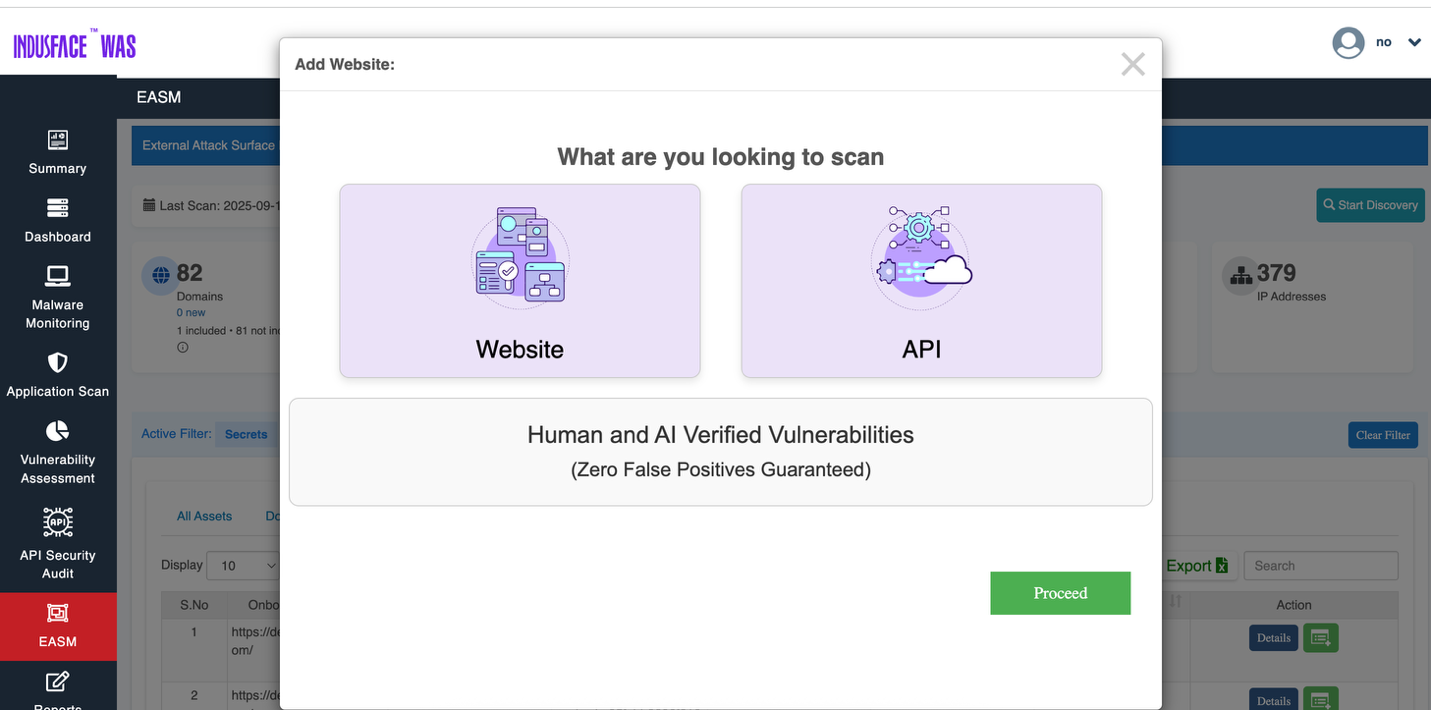The image size is (1431, 710).
Task: Click into the Search input field
Action: pyautogui.click(x=1320, y=566)
